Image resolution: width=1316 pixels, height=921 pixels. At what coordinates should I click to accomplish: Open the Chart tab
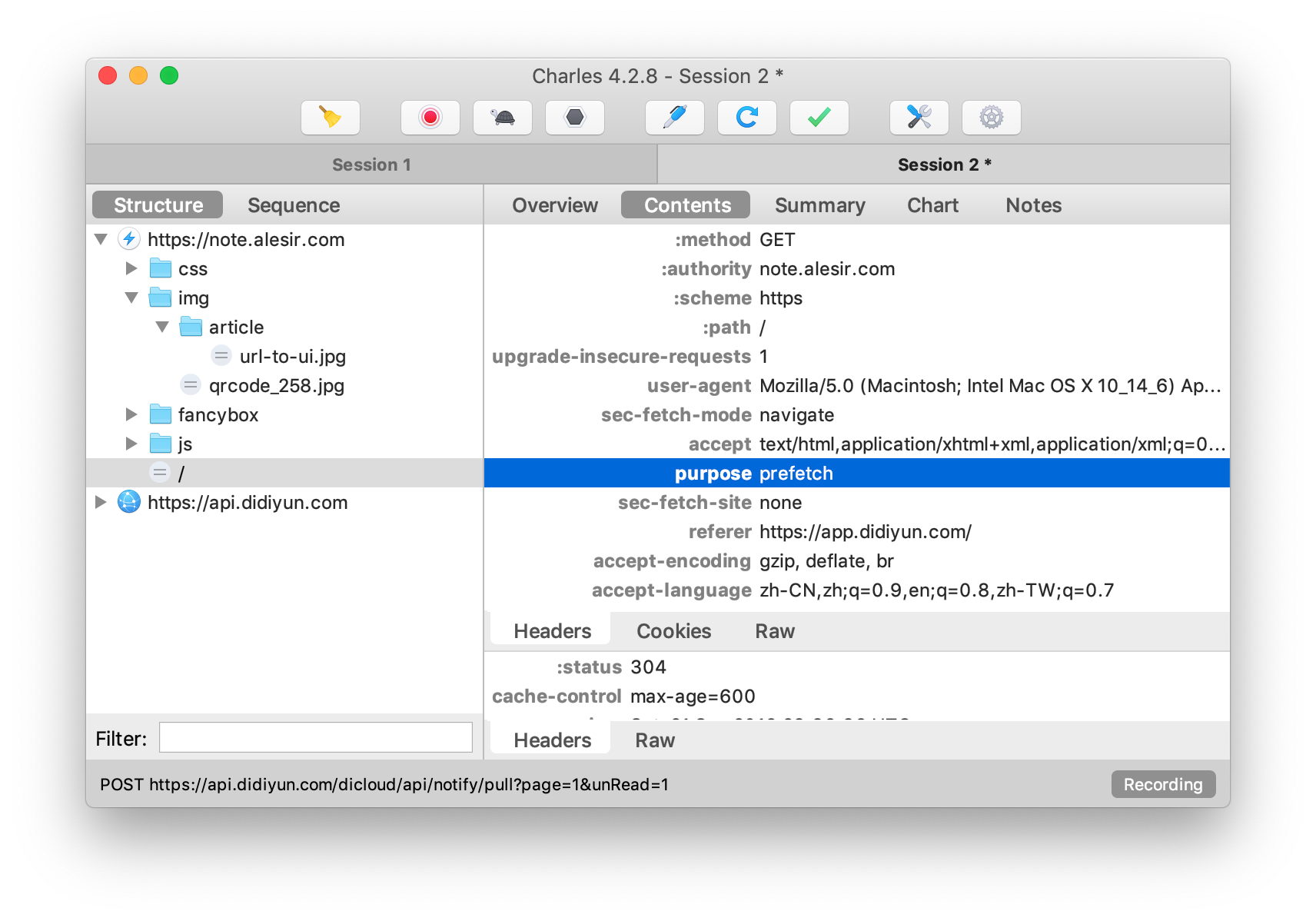(932, 205)
